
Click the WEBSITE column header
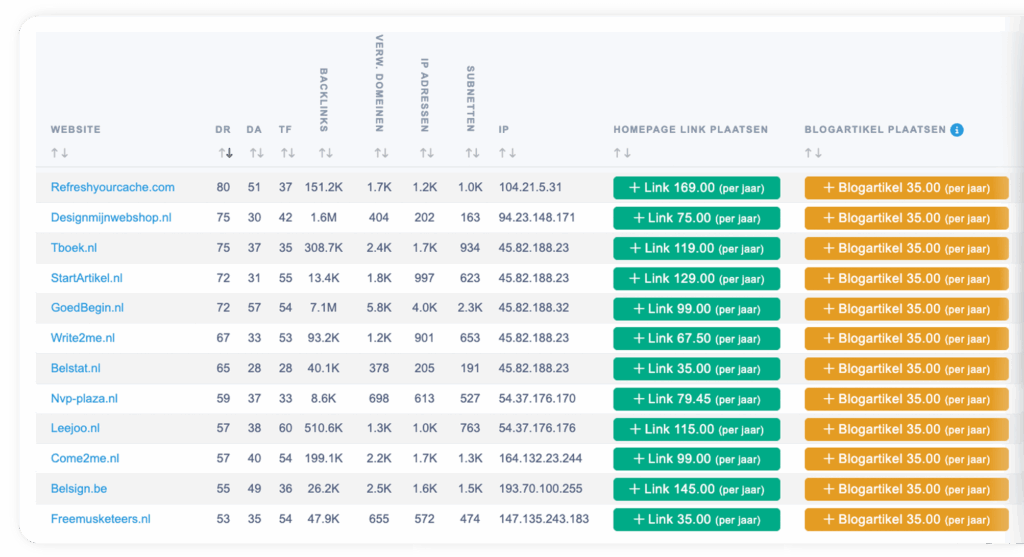coord(76,129)
